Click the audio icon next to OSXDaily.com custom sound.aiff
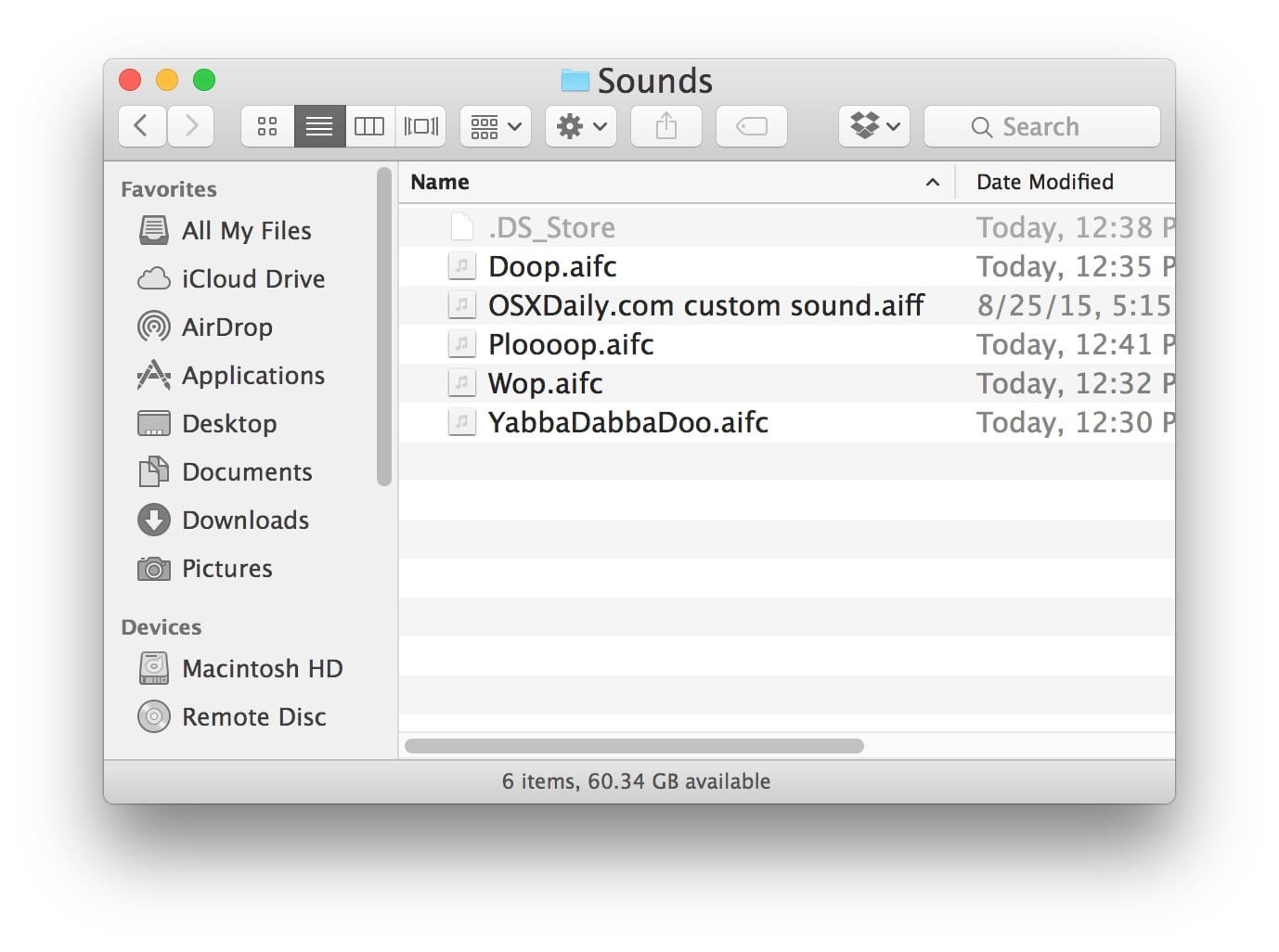Image resolution: width=1279 pixels, height=952 pixels. click(x=461, y=305)
